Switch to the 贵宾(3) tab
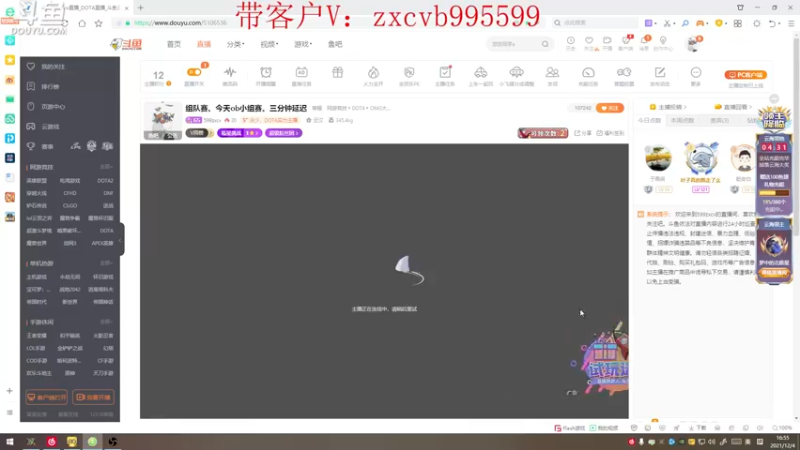Screen dimensions: 800x450 point(719,120)
